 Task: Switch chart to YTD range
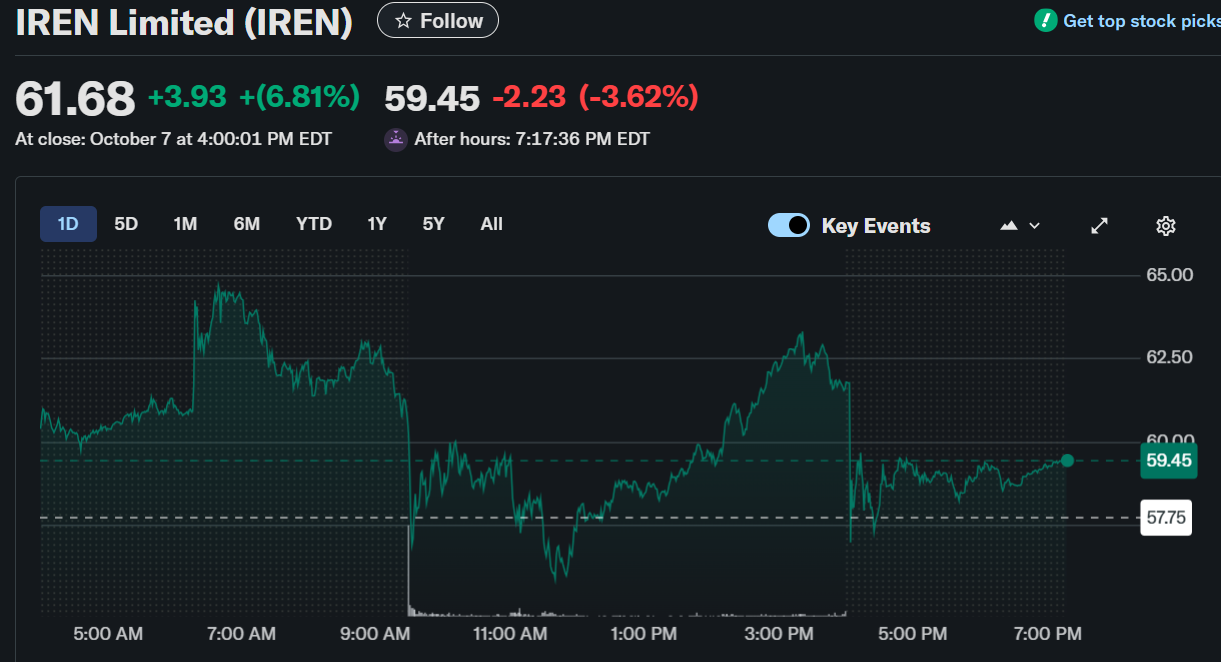pos(314,224)
